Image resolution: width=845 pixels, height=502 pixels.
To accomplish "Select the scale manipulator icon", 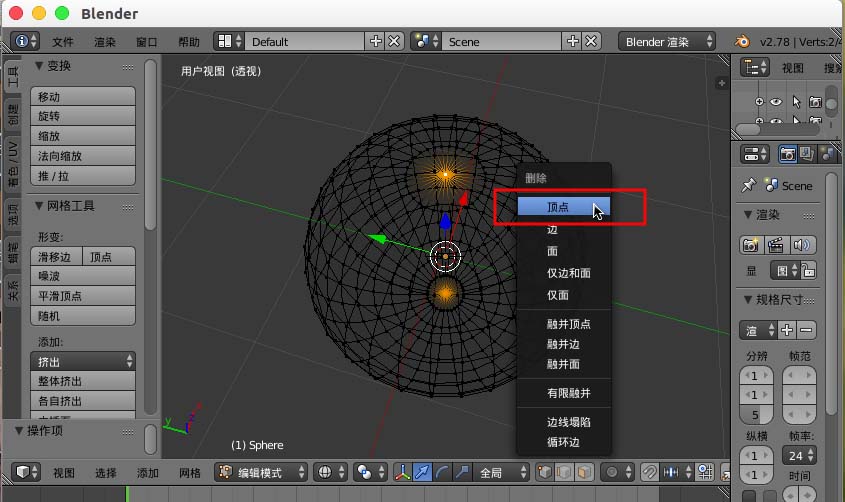I will [462, 472].
